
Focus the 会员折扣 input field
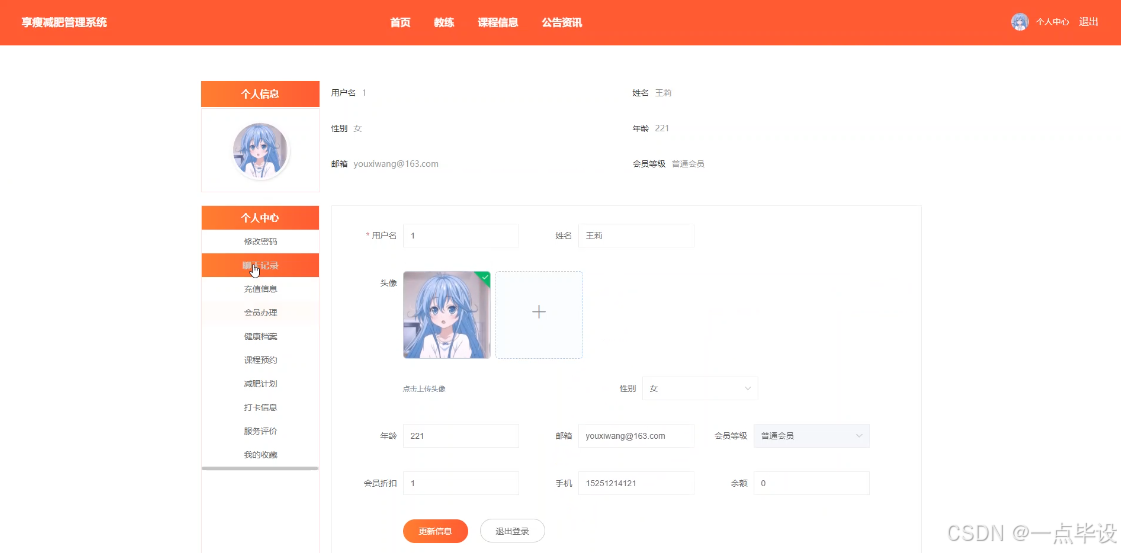[461, 483]
